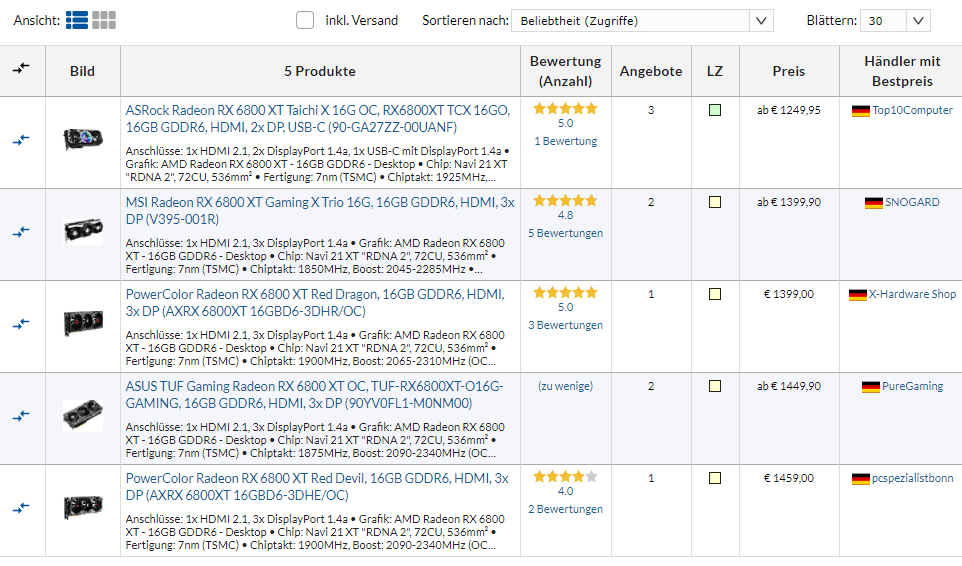
Task: Switch to grid view icon
Action: point(104,20)
